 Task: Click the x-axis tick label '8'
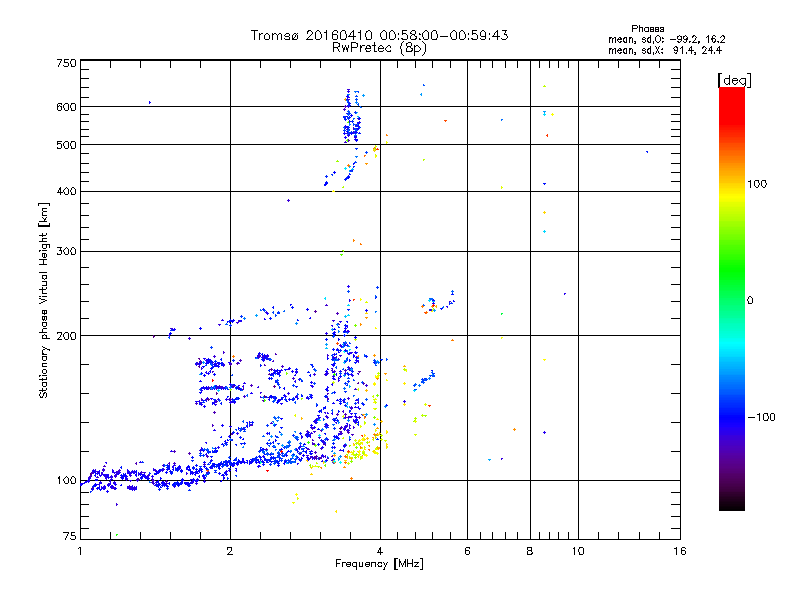[x=530, y=551]
